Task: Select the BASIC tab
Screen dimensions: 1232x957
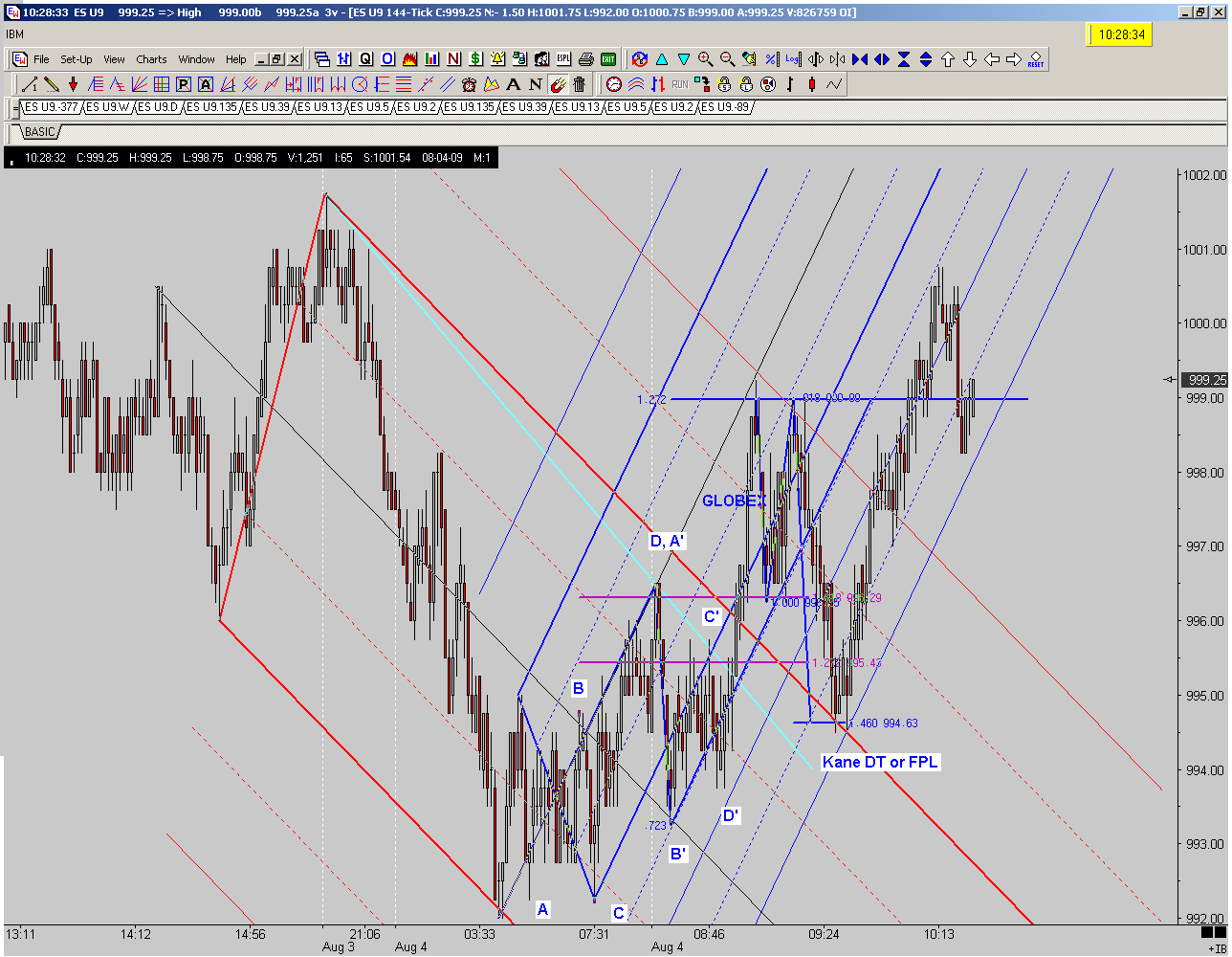Action: [x=39, y=132]
